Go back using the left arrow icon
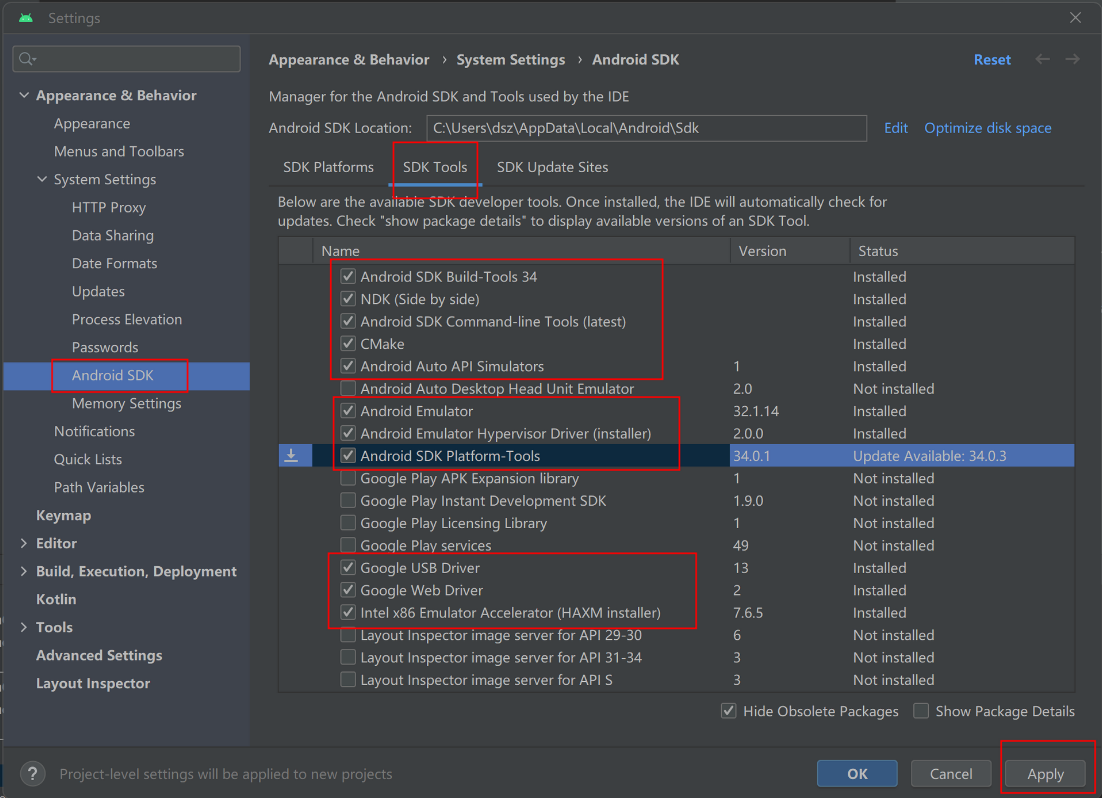The height and width of the screenshot is (799, 1102). 1042,60
